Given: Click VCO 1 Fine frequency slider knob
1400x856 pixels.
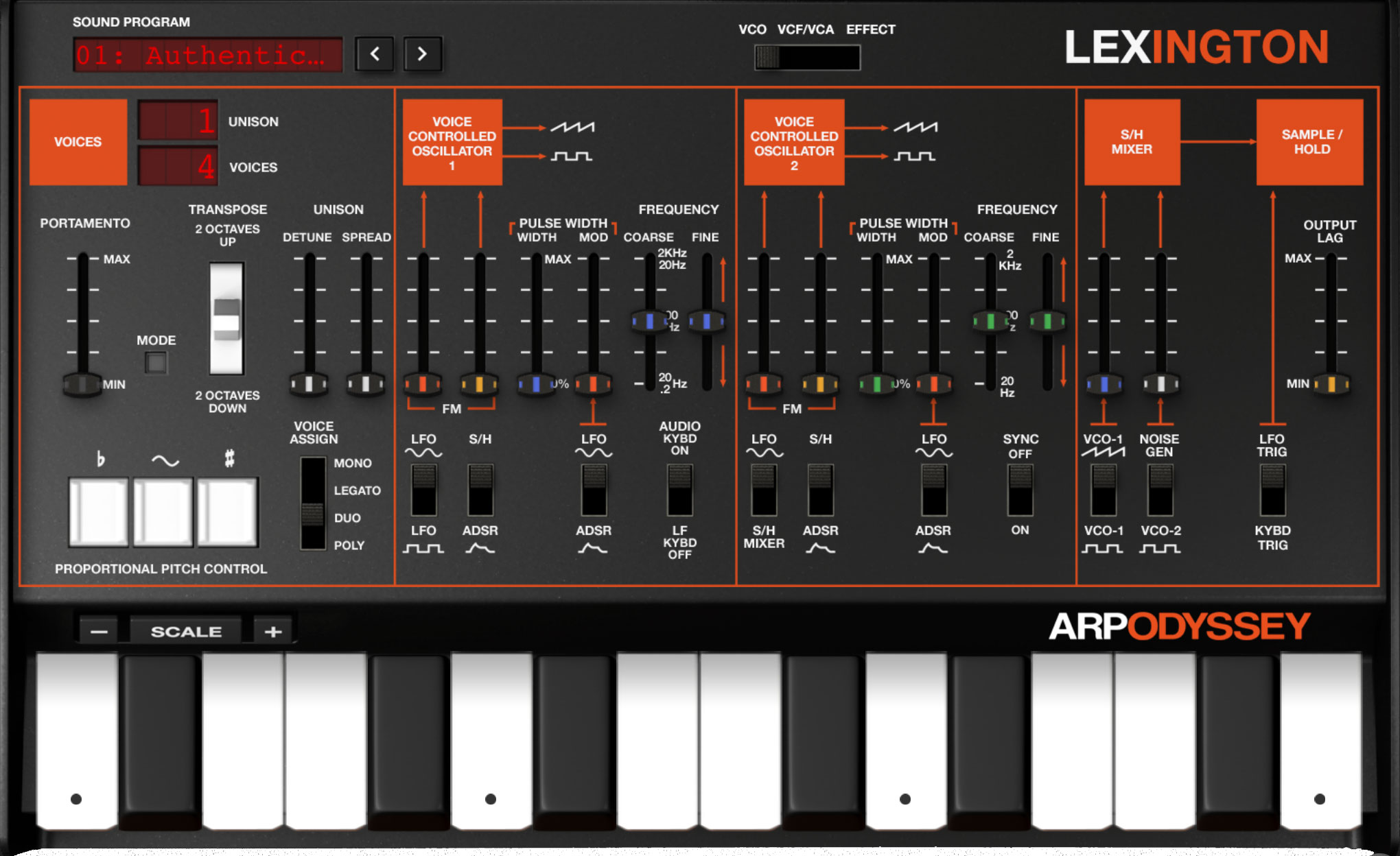Looking at the screenshot, I should tap(706, 321).
